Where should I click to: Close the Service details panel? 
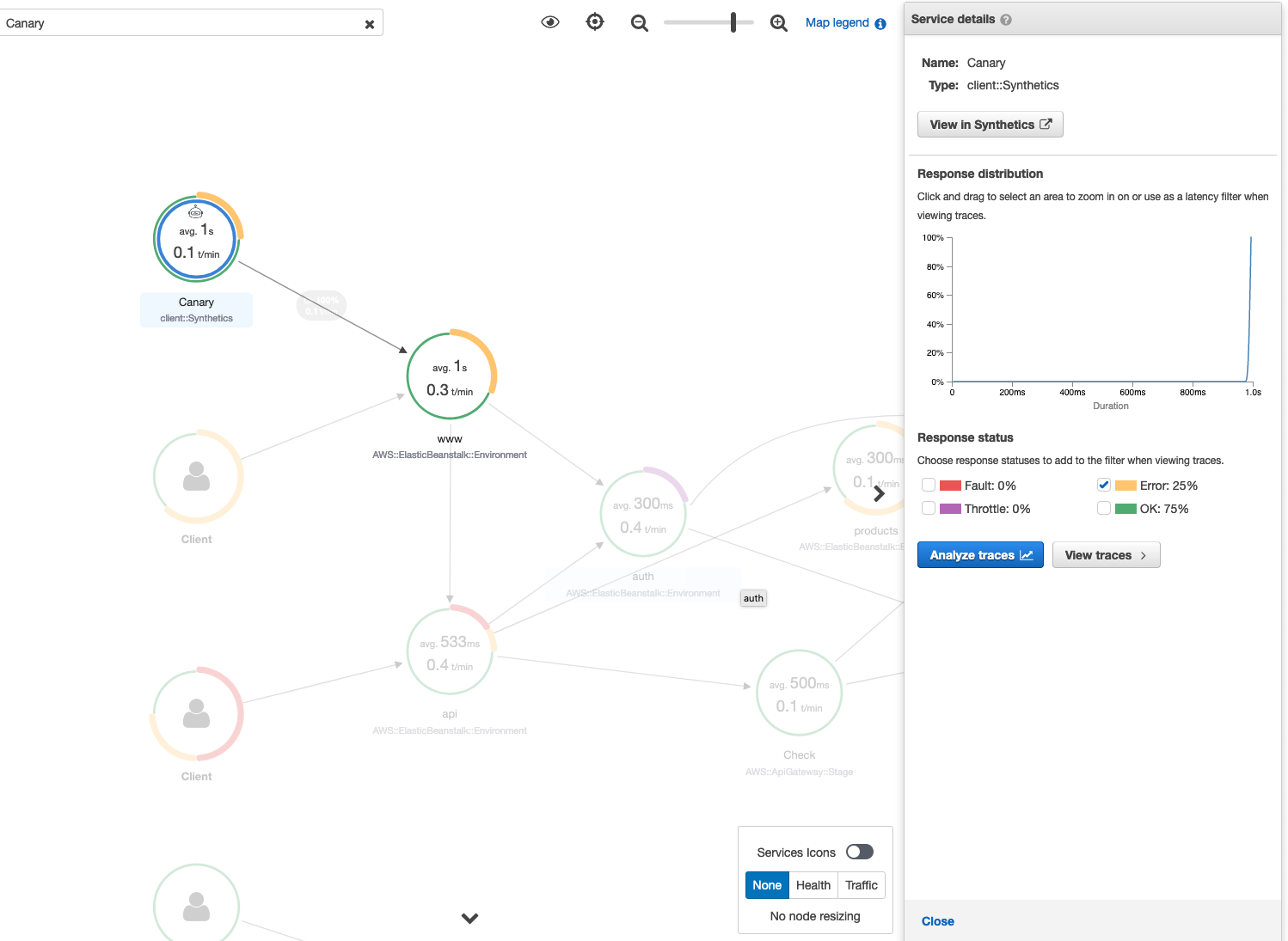[937, 920]
